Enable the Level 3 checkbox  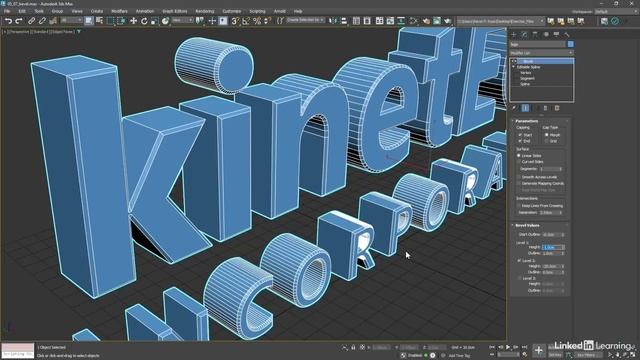[519, 278]
